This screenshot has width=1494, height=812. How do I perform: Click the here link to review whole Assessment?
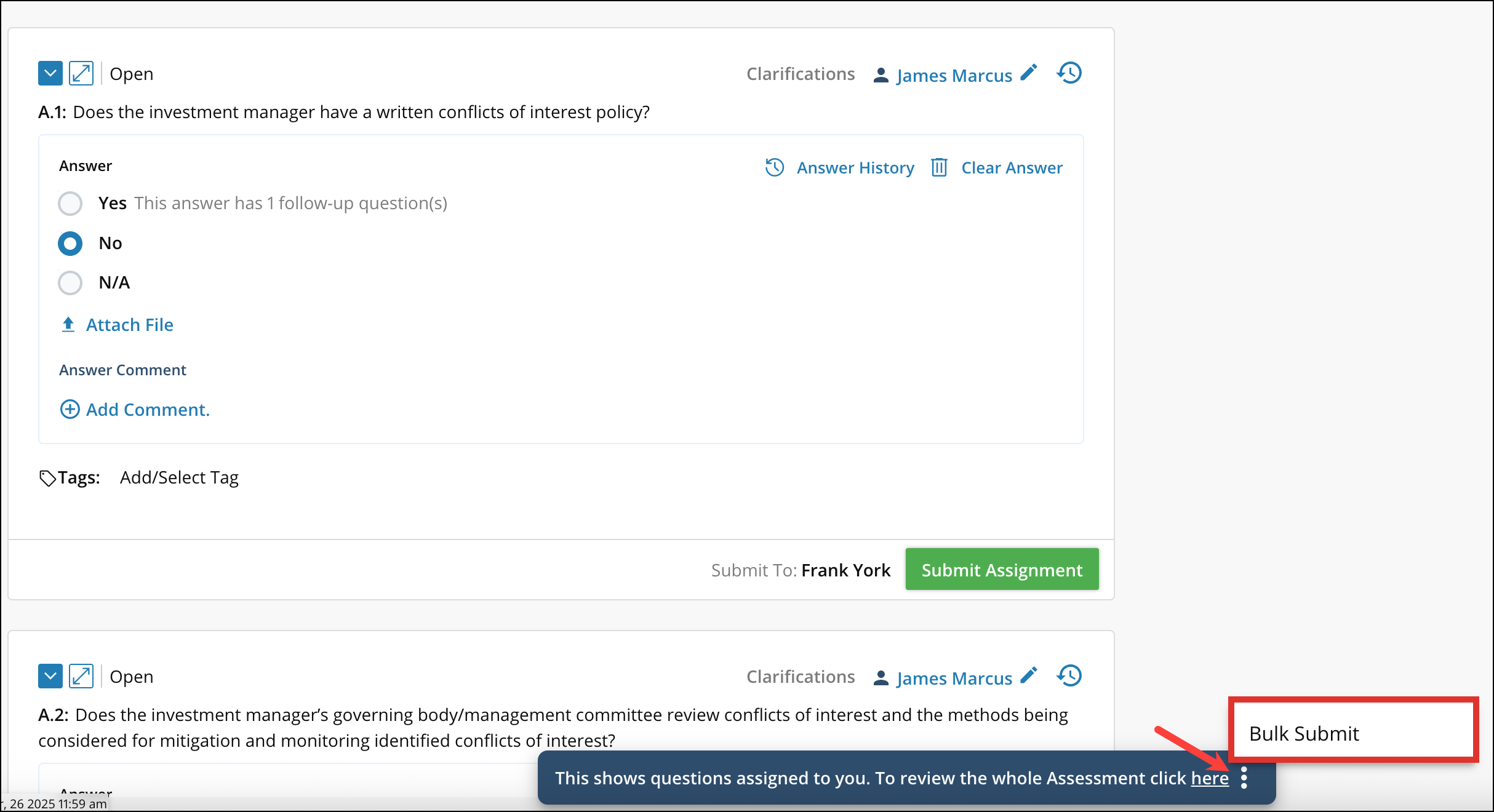tap(1210, 778)
